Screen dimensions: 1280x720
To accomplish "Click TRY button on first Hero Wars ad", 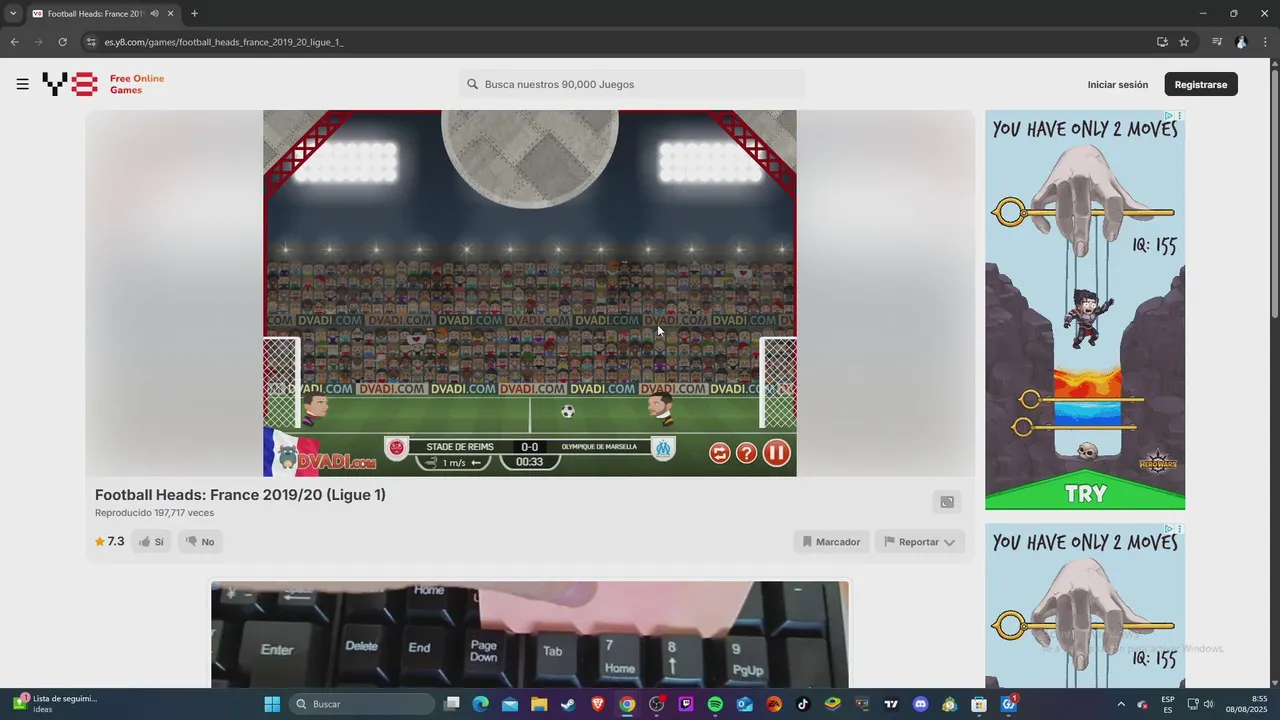I will click(1085, 493).
